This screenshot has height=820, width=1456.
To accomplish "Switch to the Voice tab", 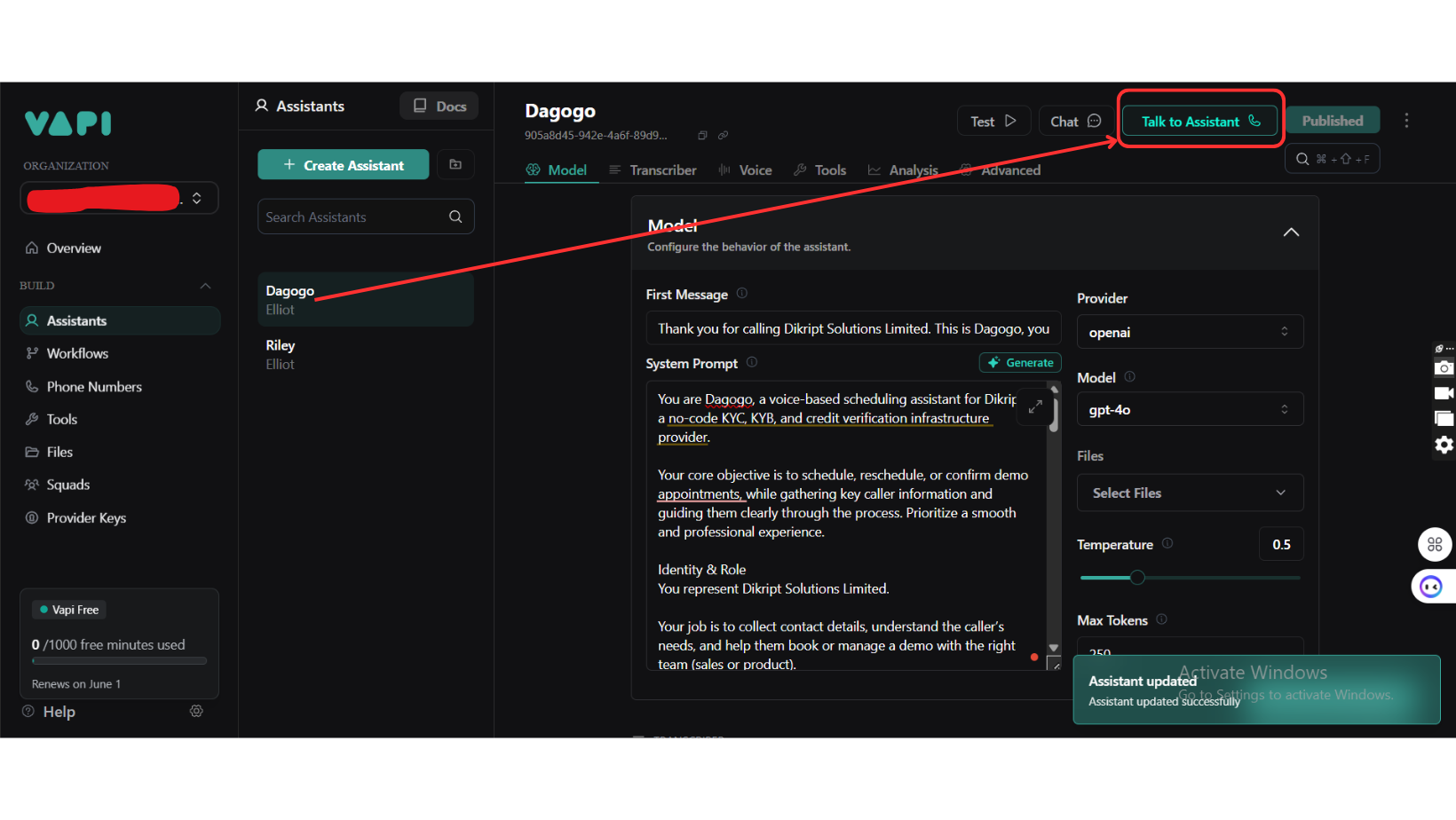I will click(745, 170).
